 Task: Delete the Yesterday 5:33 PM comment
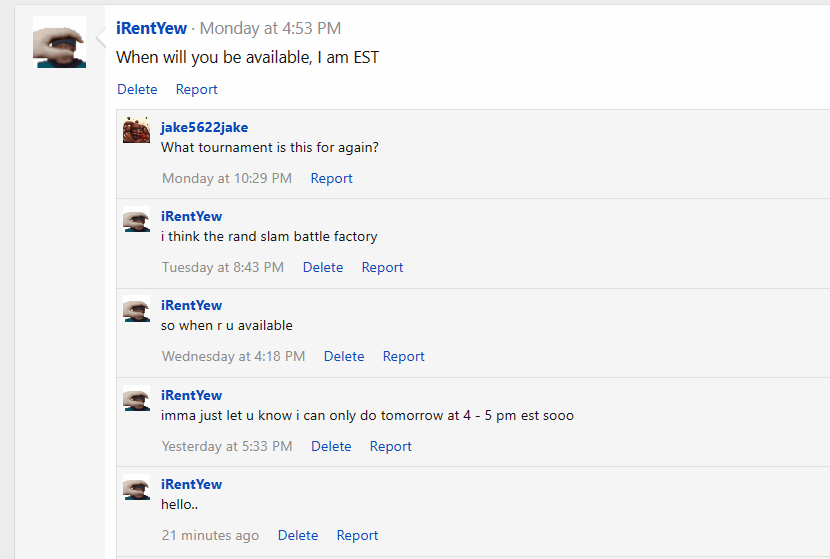331,446
